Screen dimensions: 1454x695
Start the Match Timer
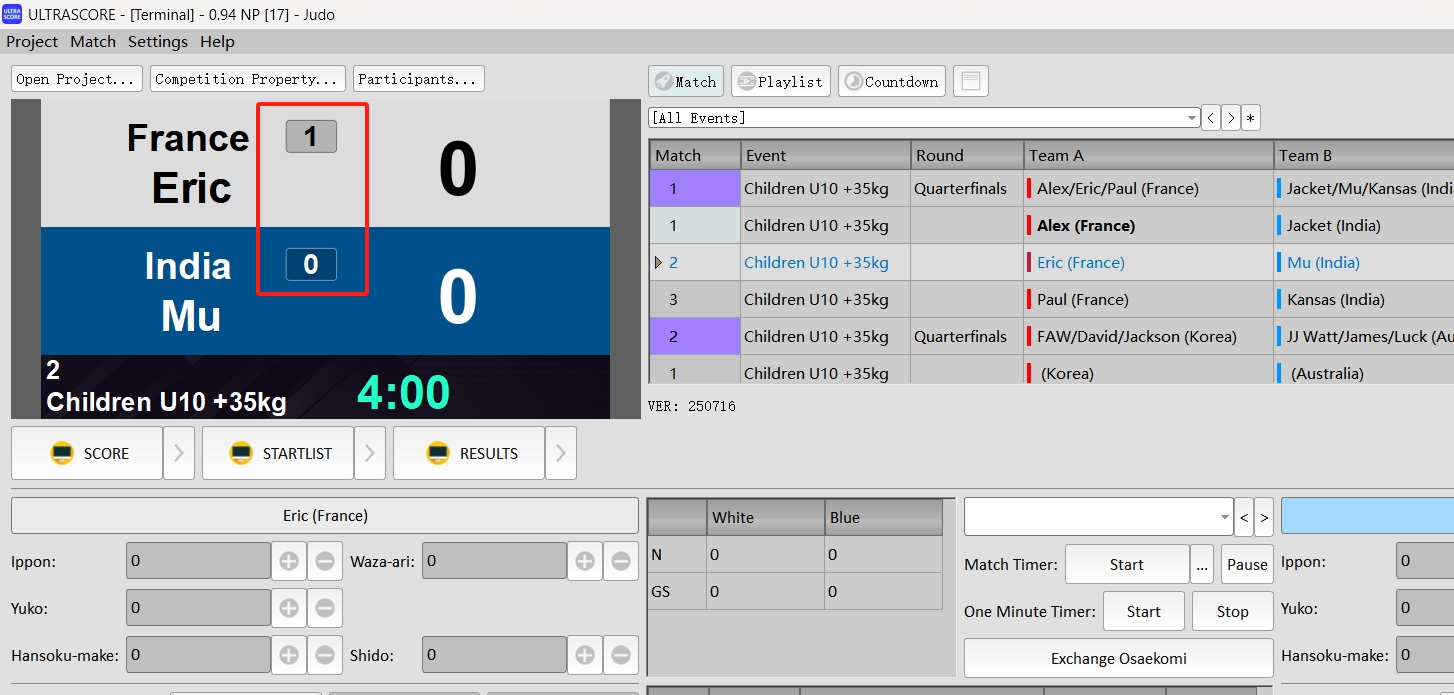[x=1126, y=564]
